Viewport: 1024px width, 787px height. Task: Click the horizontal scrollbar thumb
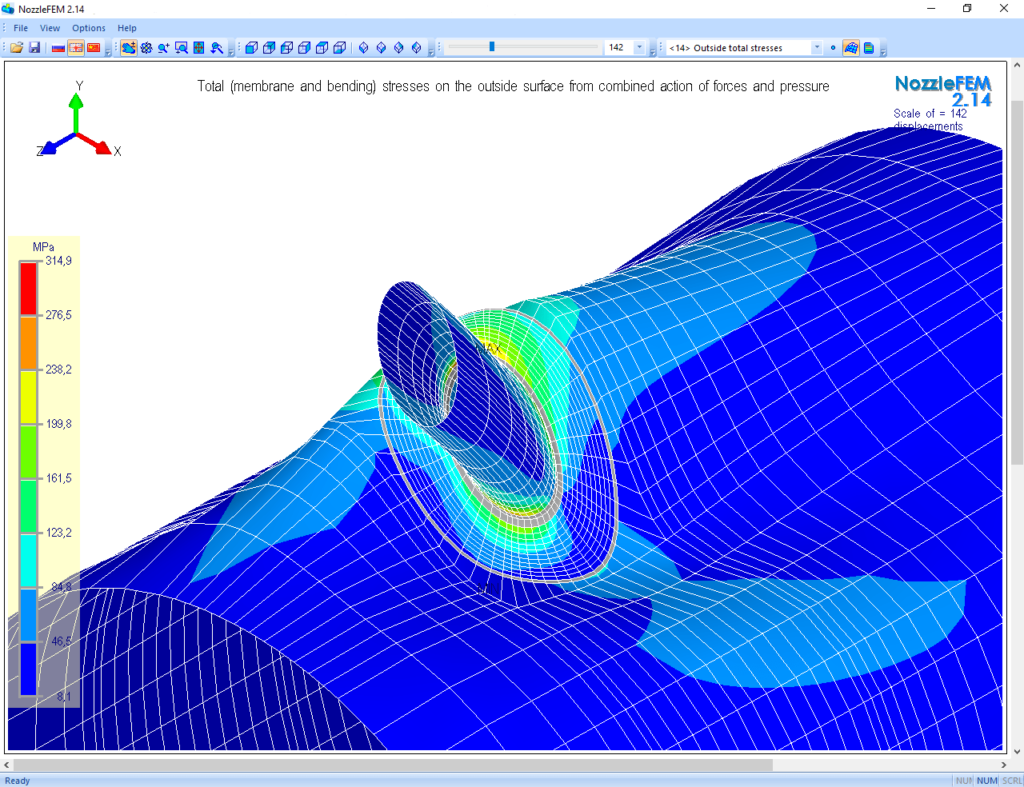point(392,764)
